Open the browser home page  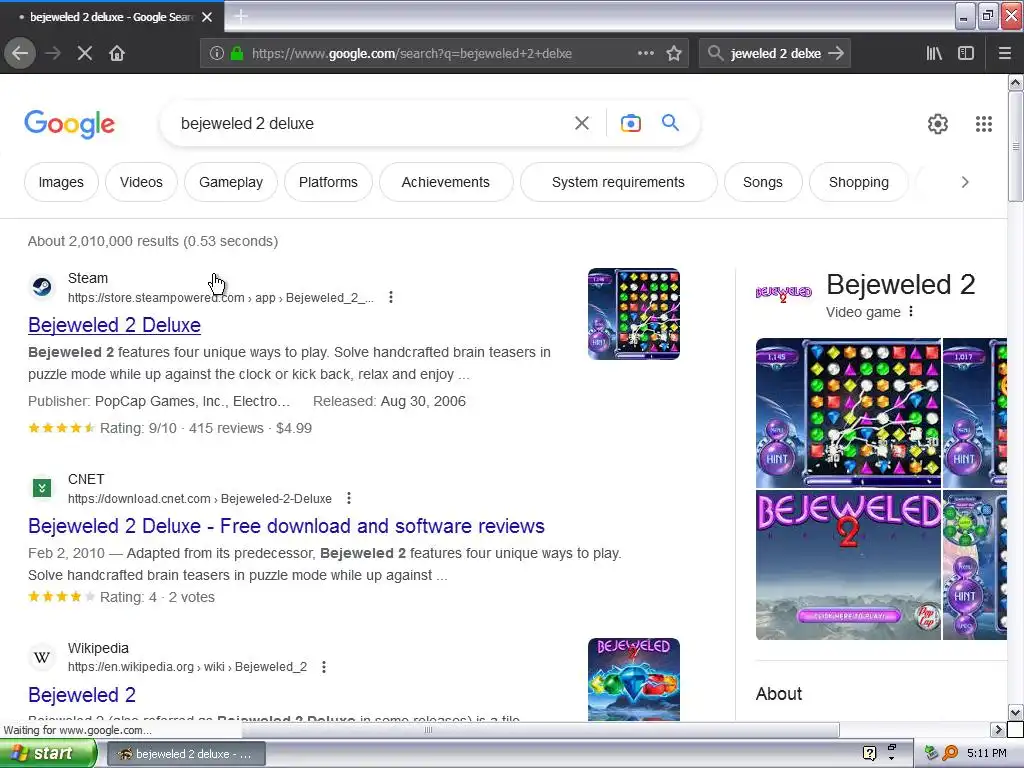[x=117, y=53]
